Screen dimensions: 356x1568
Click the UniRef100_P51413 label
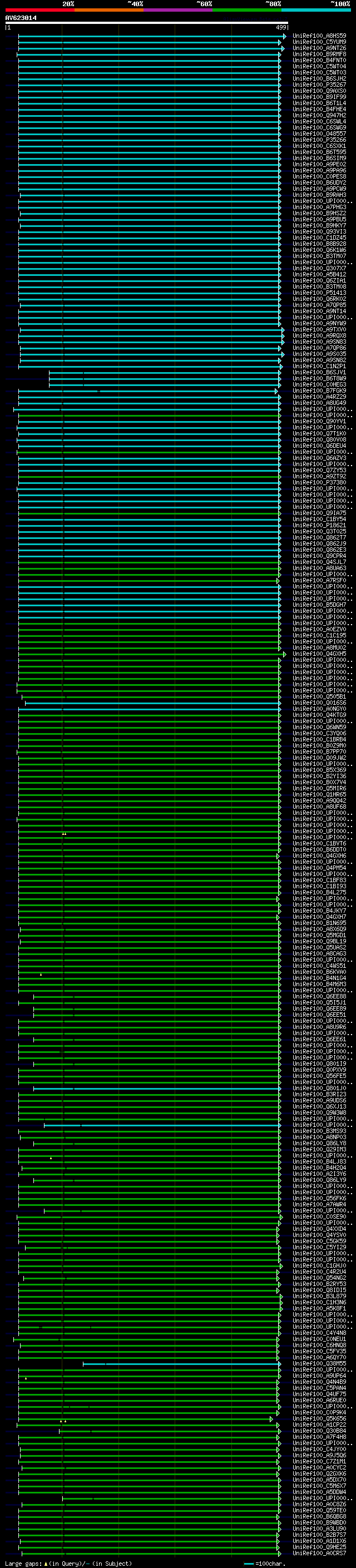(319, 293)
